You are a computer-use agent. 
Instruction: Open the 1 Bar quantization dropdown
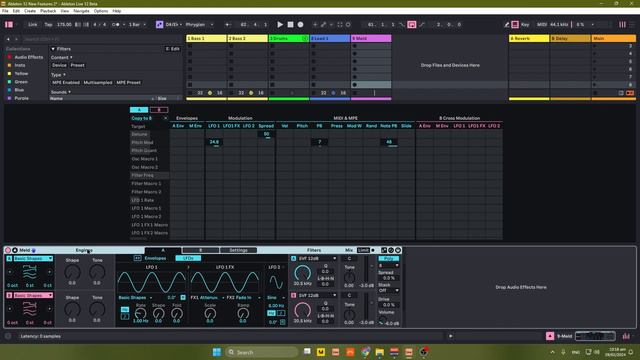point(137,24)
